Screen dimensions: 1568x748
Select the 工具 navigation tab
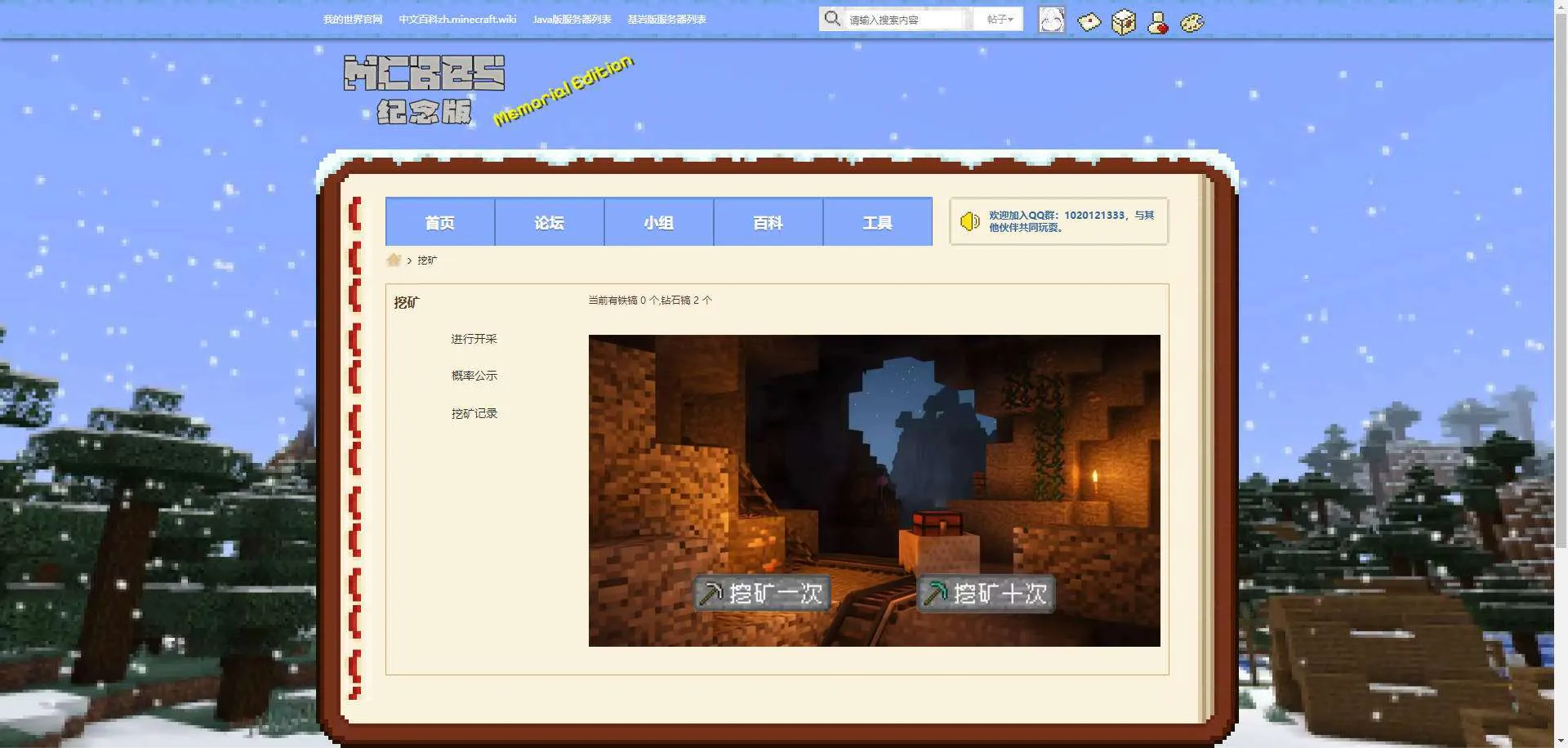877,222
